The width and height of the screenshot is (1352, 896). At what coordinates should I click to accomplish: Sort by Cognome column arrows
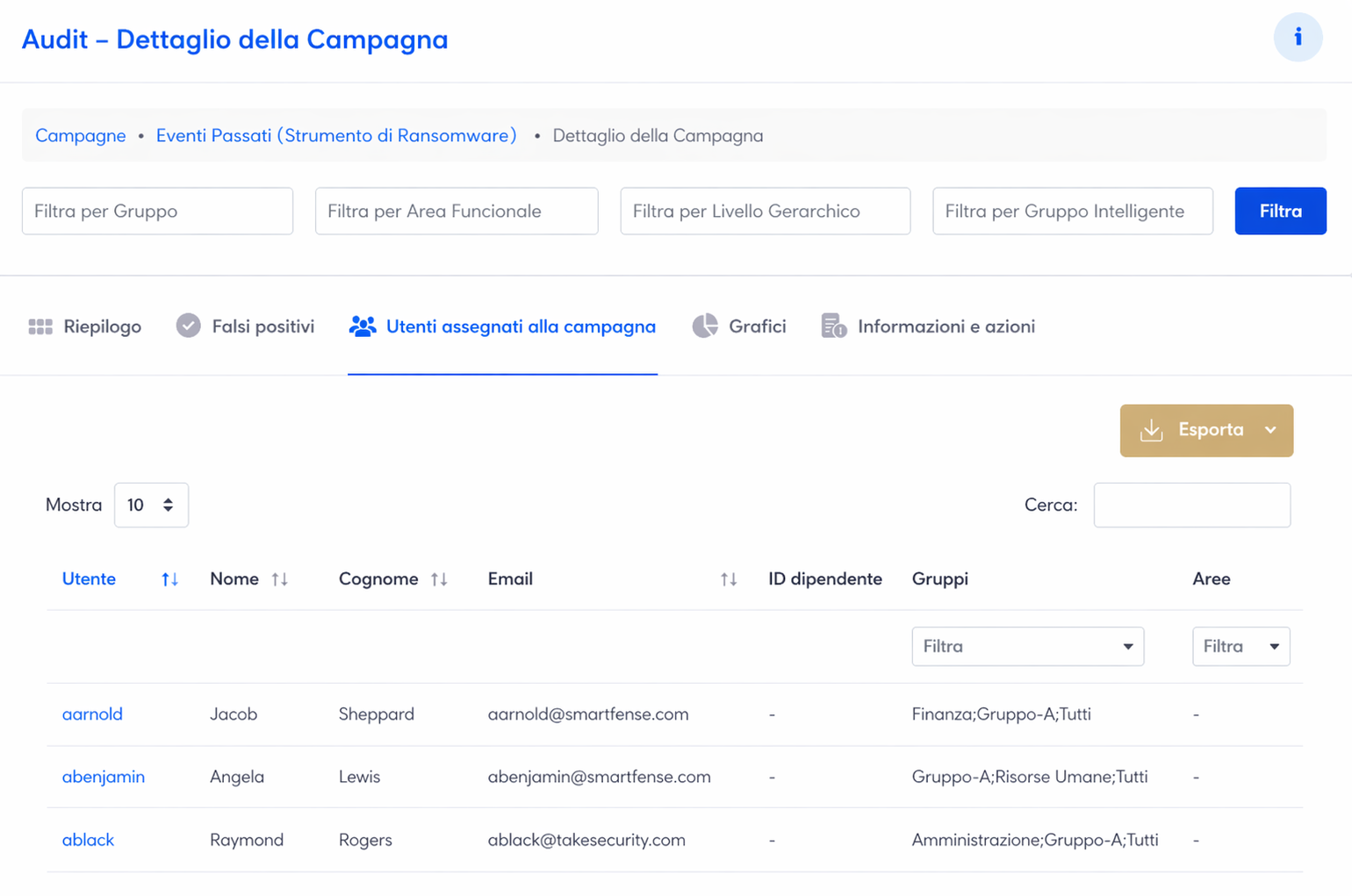[x=439, y=579]
